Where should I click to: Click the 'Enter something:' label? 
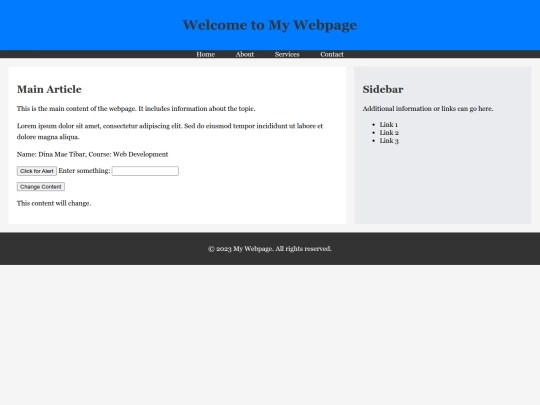(84, 171)
